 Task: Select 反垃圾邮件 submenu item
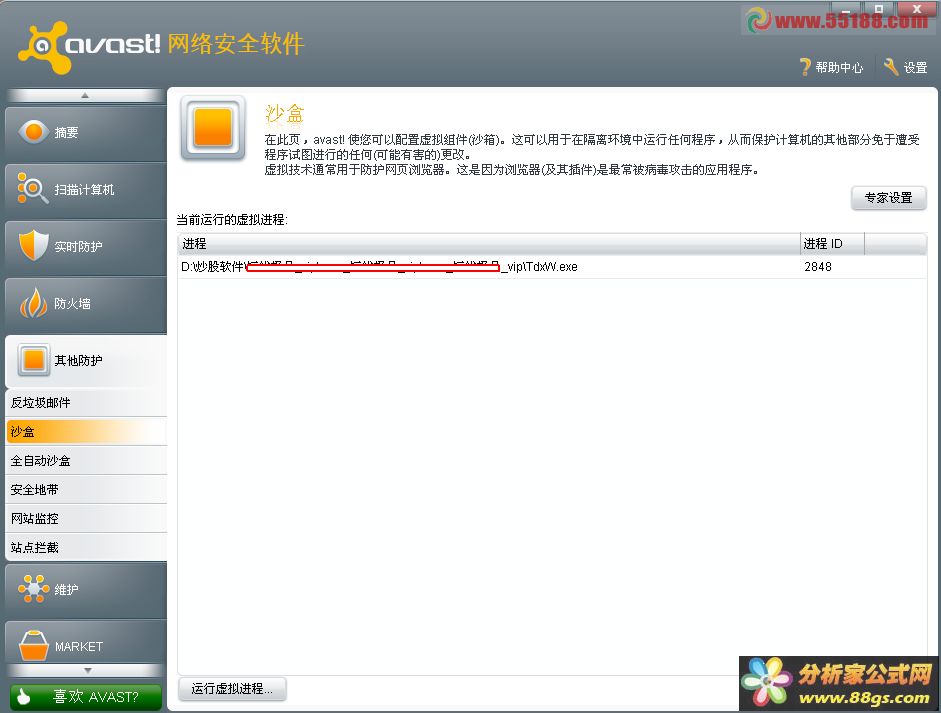pyautogui.click(x=86, y=403)
